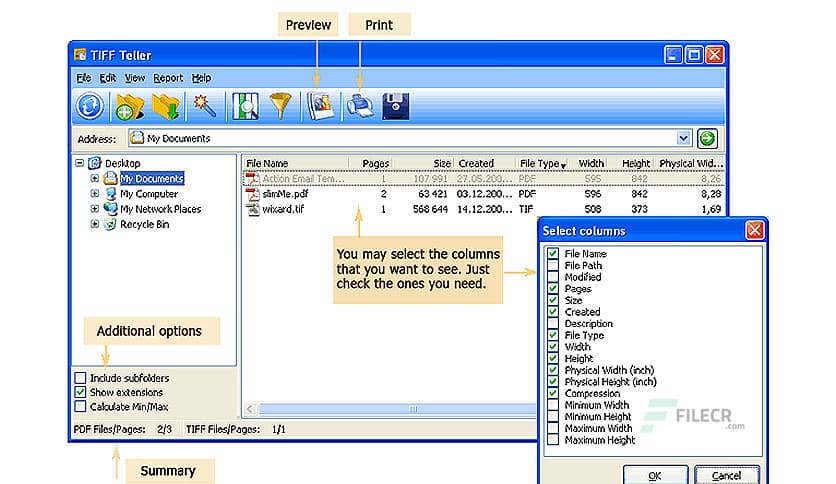Open the Edit menu
Image resolution: width=836 pixels, height=484 pixels.
click(x=108, y=78)
